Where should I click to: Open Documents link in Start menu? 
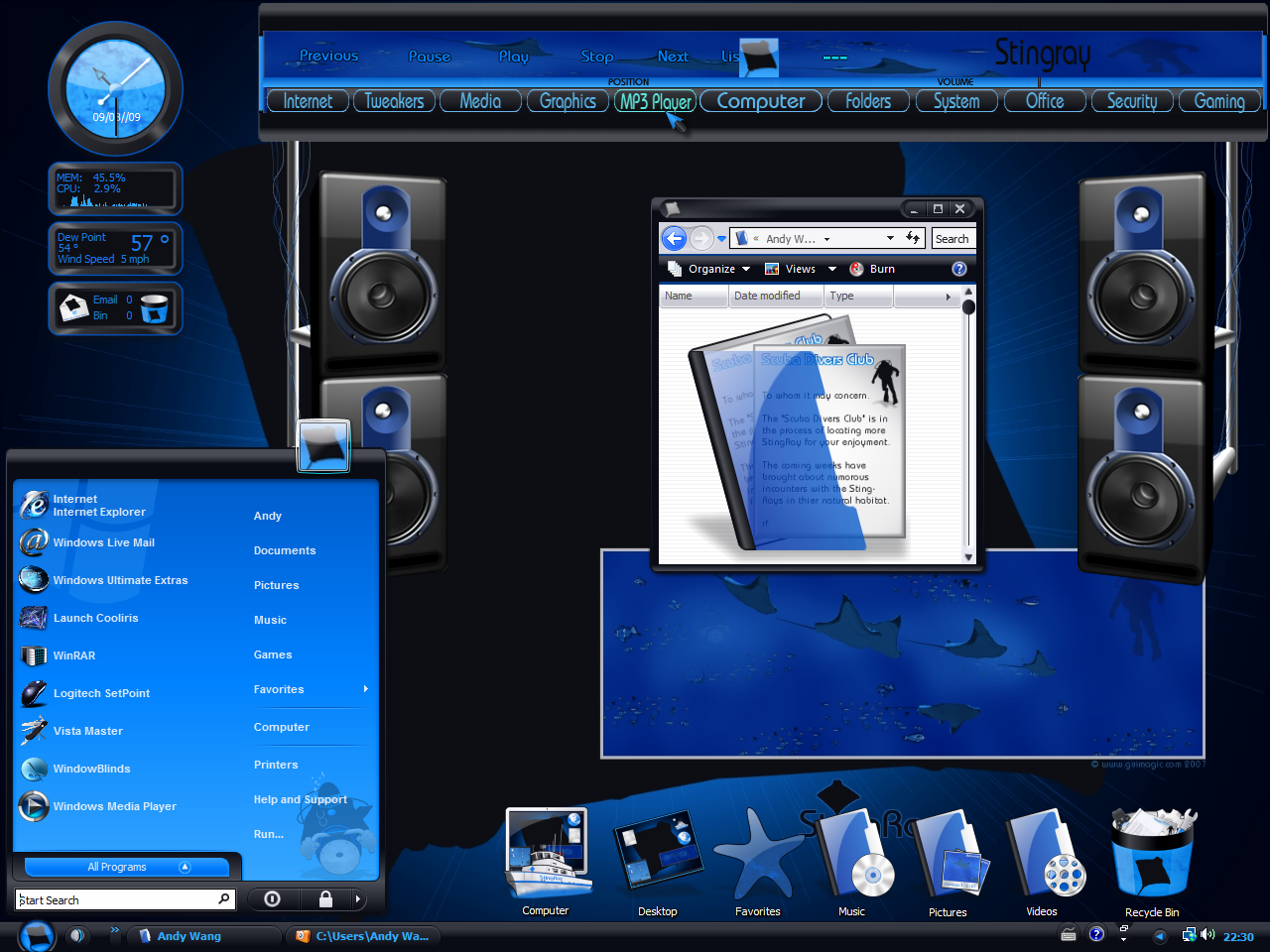click(285, 550)
